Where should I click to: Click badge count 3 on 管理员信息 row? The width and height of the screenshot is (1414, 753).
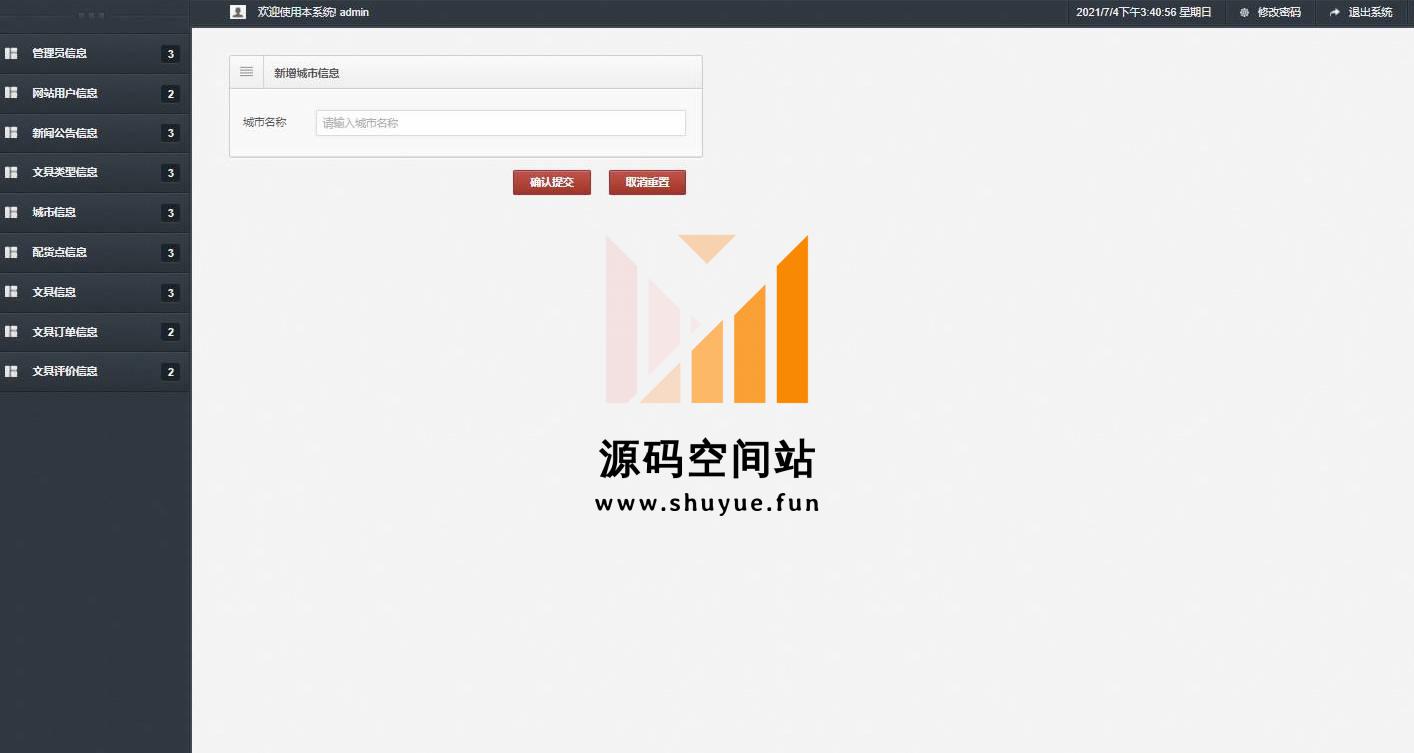click(x=171, y=54)
